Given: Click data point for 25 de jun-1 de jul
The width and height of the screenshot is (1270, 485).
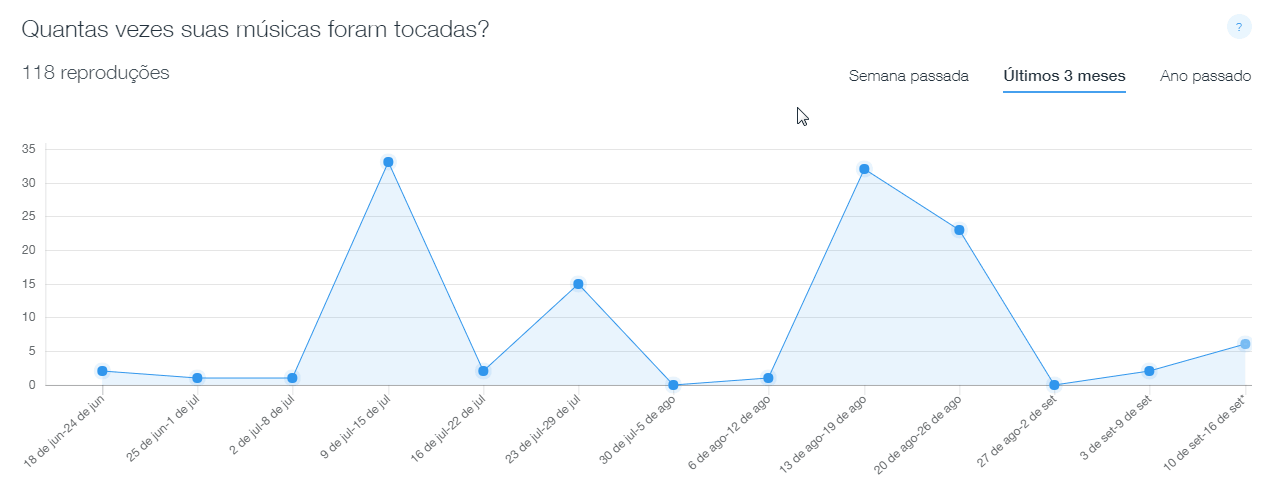Looking at the screenshot, I should (x=197, y=378).
